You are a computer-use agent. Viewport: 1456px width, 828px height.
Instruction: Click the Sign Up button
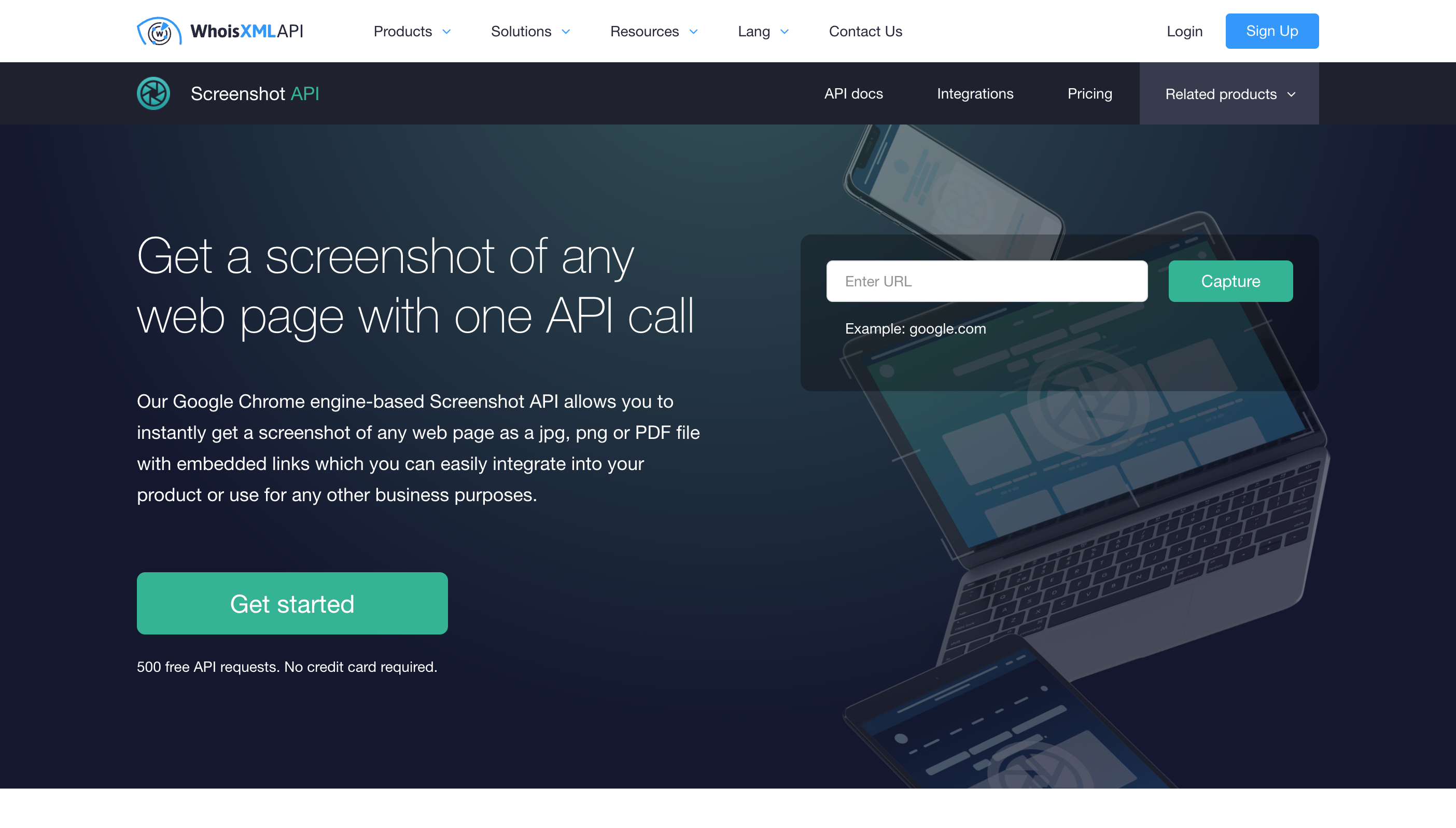point(1272,31)
